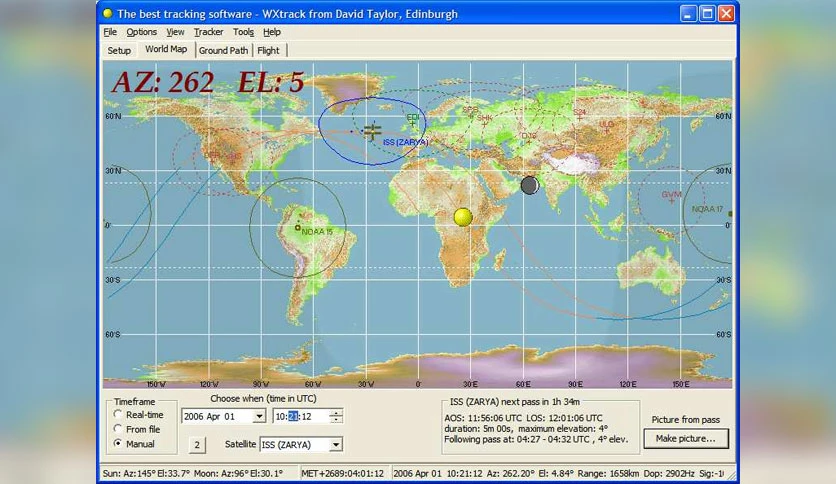Minimize the WXtrack window
This screenshot has width=836, height=484.
click(688, 14)
